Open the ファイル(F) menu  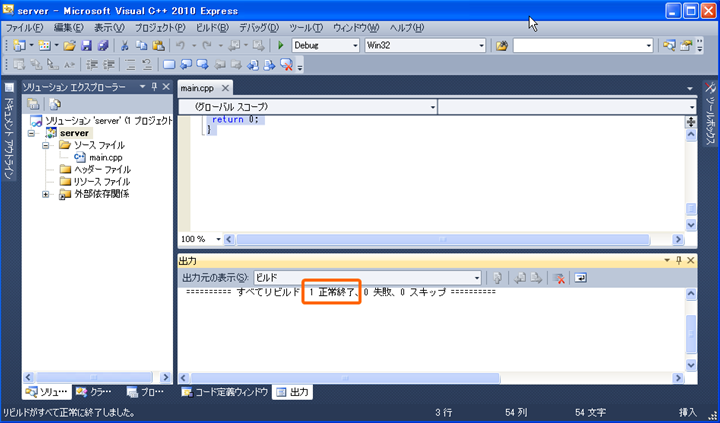pos(24,28)
